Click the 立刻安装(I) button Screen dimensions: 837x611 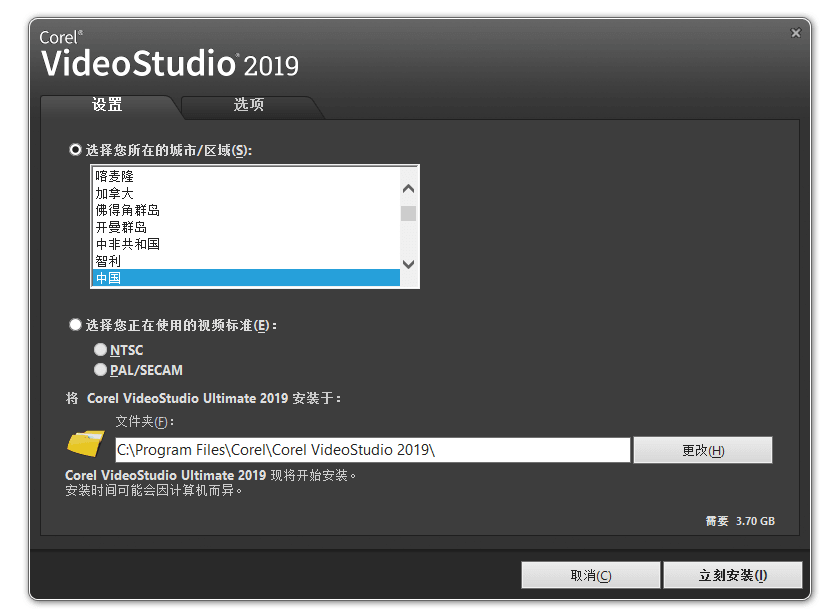point(733,575)
